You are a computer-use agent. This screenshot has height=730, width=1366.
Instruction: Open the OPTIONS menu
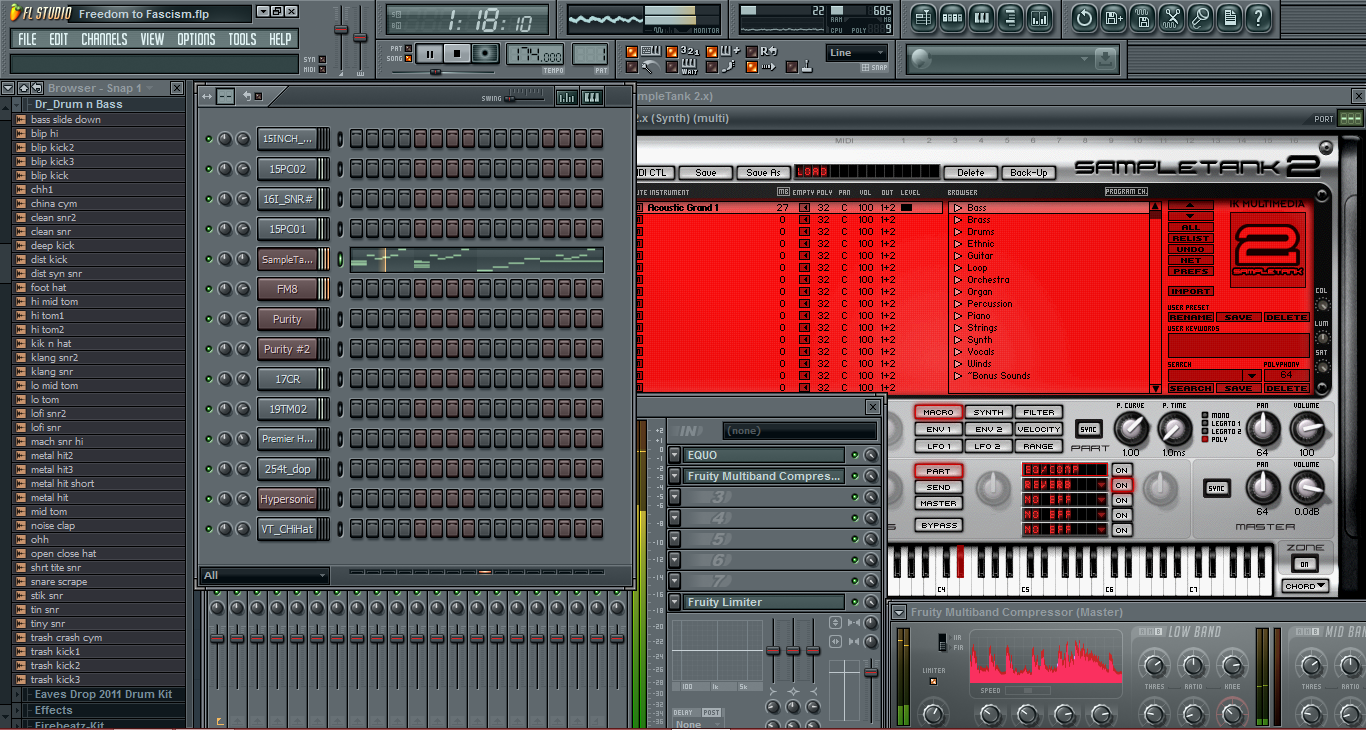tap(196, 39)
